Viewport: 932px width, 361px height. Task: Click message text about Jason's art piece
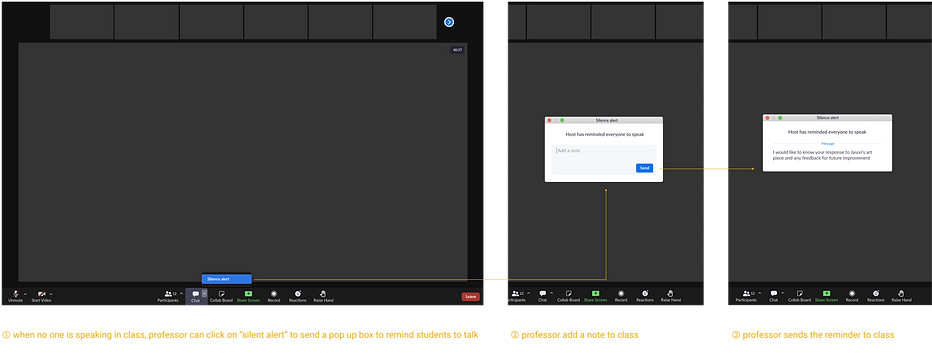pyautogui.click(x=822, y=155)
